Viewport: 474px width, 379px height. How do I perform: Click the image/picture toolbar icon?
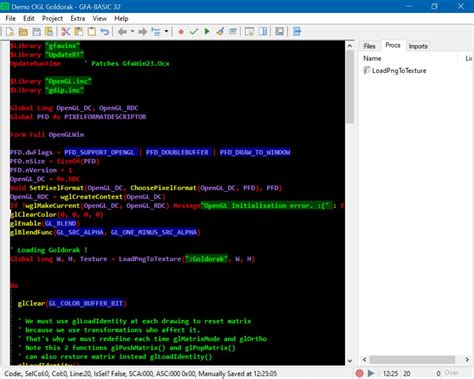[279, 32]
